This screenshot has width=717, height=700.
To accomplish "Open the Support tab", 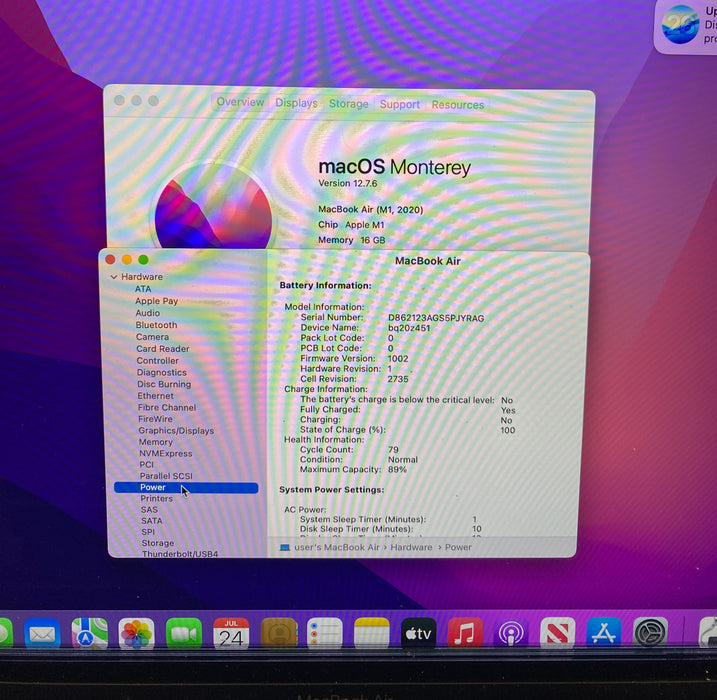I will click(x=400, y=104).
